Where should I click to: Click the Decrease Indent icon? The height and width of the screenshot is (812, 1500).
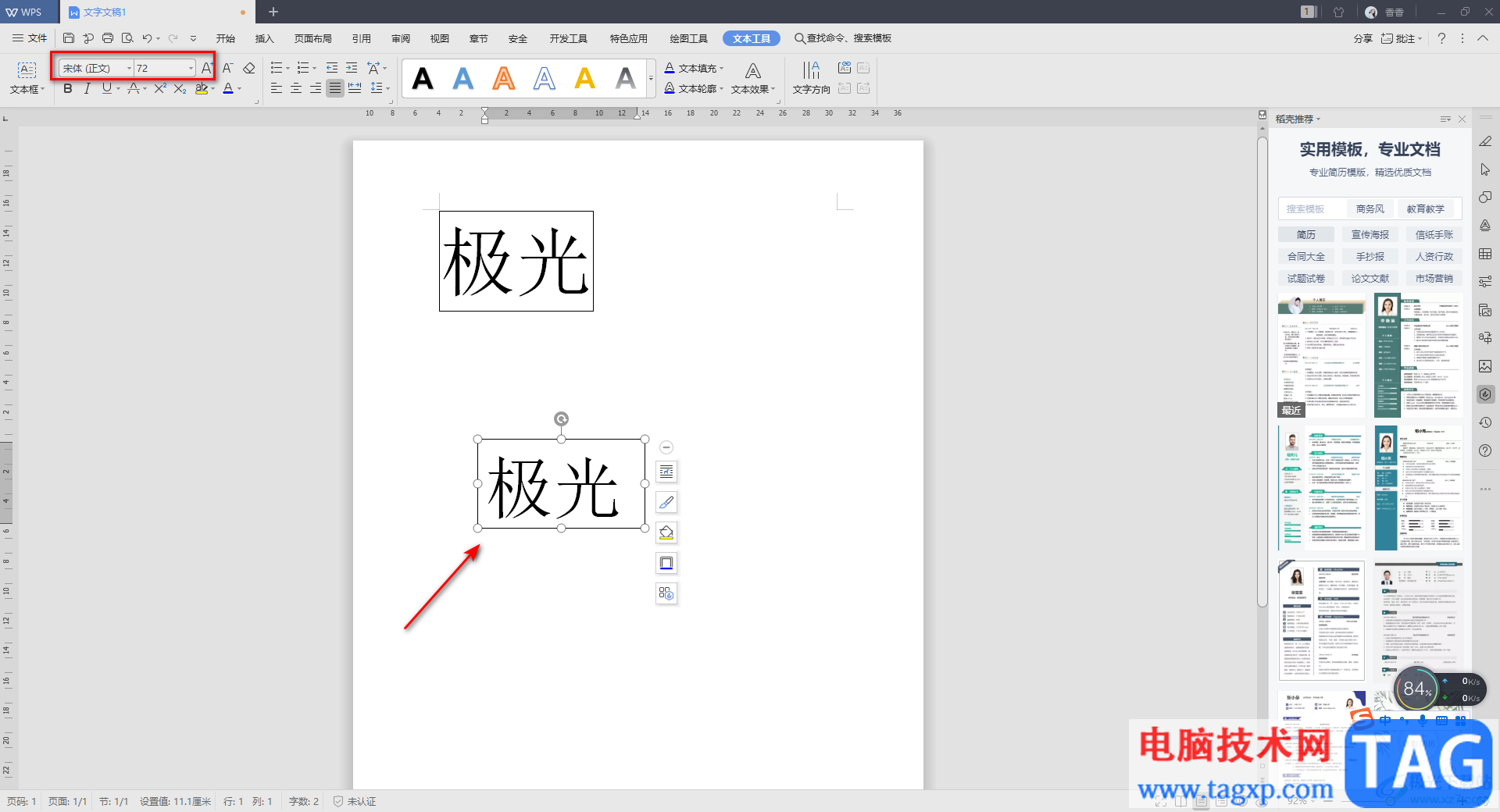(332, 68)
